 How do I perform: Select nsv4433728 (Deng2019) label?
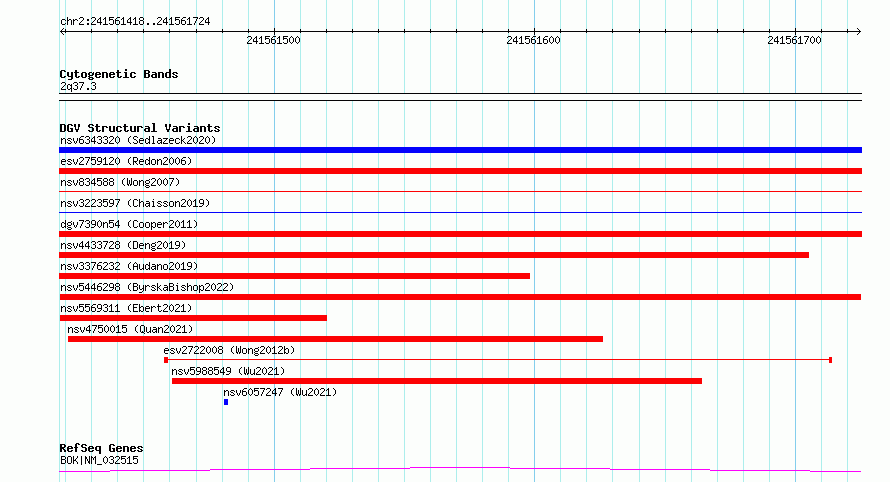coord(123,245)
